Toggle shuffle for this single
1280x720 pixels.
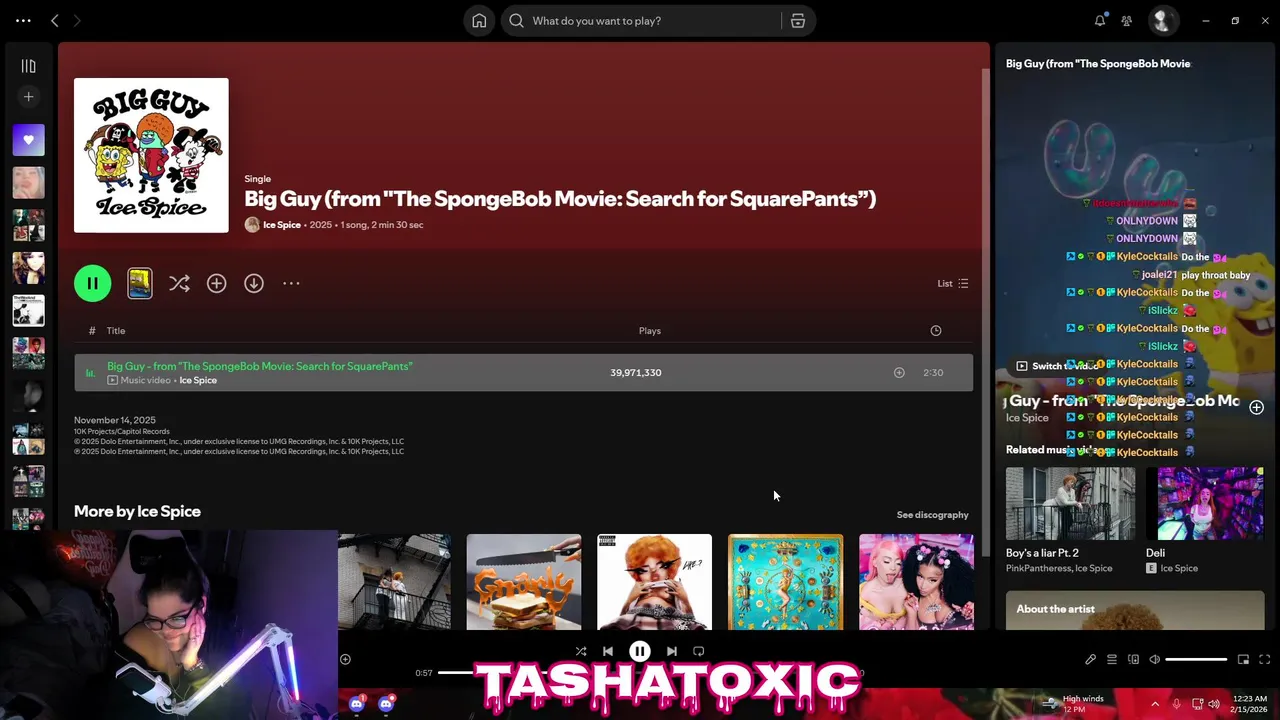pos(179,283)
